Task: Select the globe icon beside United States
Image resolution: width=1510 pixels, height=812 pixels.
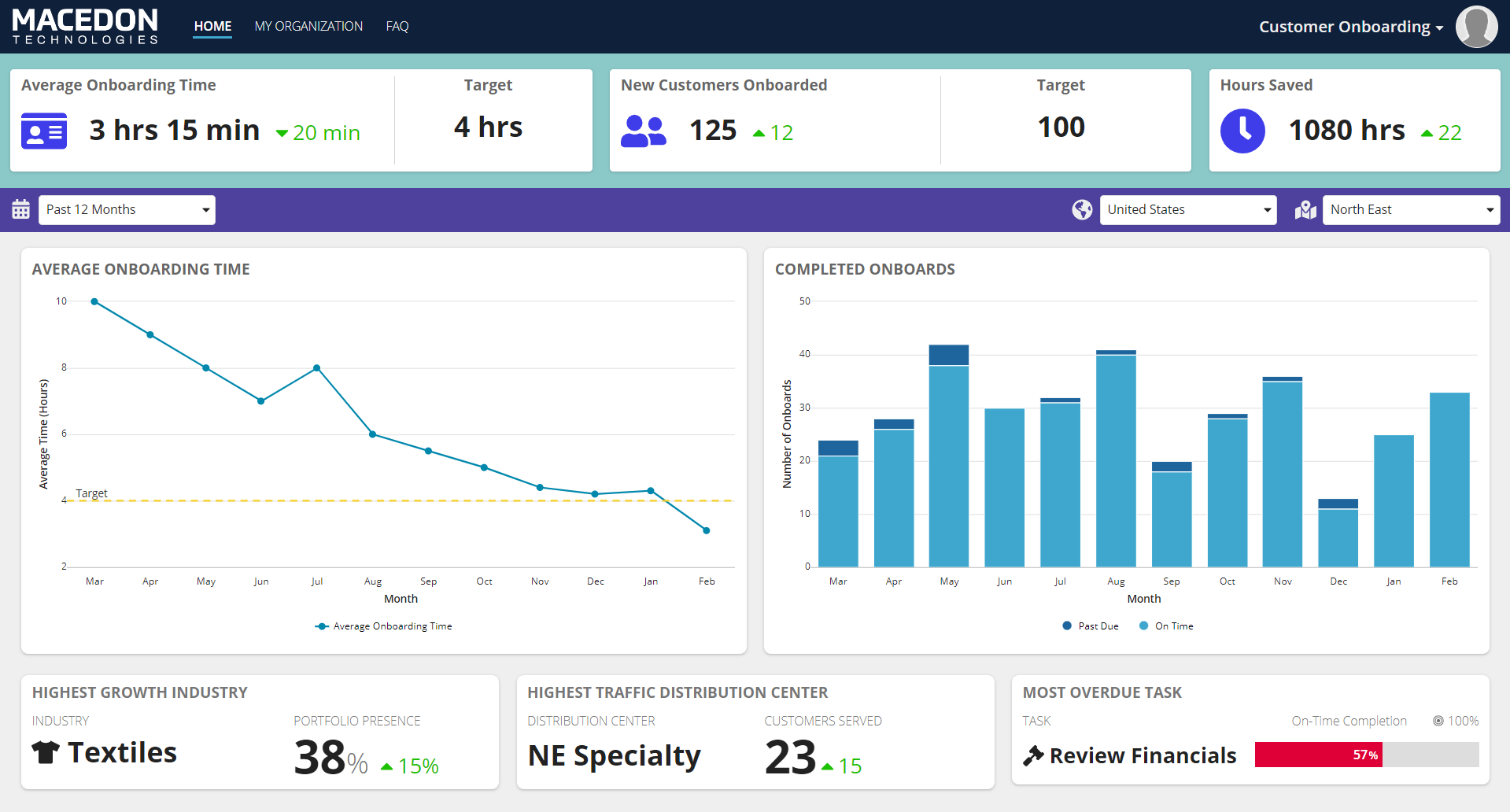Action: click(1082, 209)
